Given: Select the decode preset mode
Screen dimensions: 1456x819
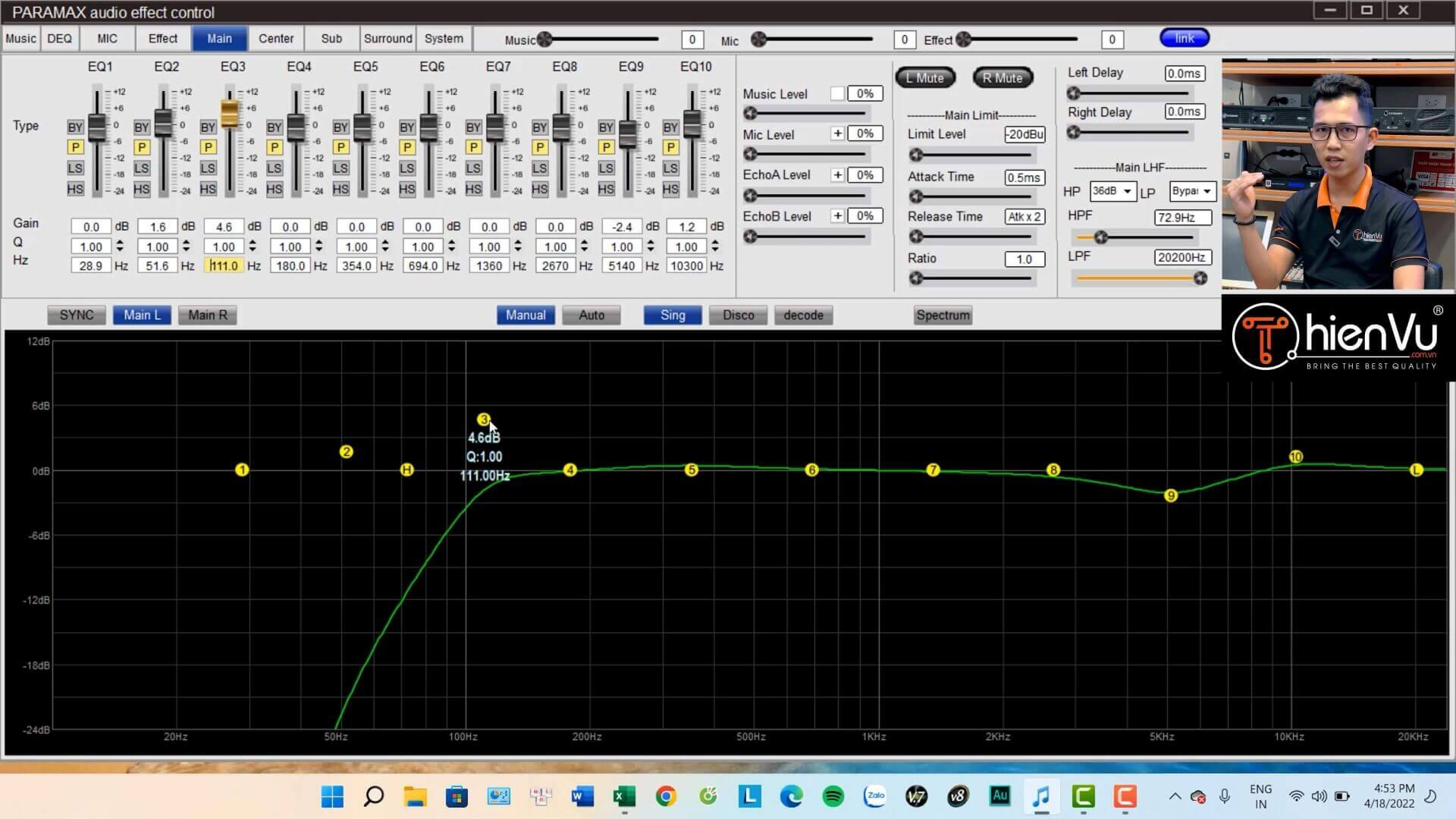Looking at the screenshot, I should [x=805, y=315].
